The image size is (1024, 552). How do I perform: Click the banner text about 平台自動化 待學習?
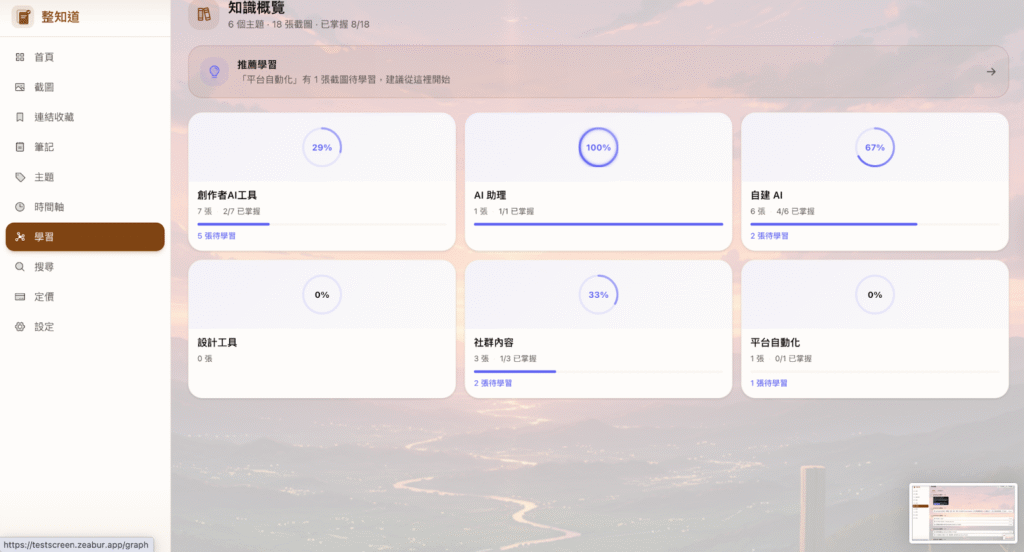pos(345,80)
